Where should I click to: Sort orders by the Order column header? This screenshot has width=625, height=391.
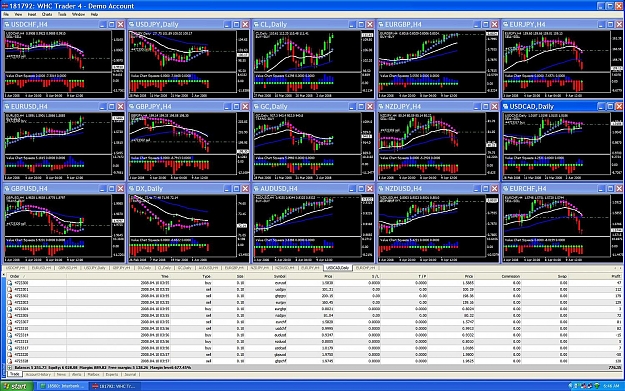point(37,276)
